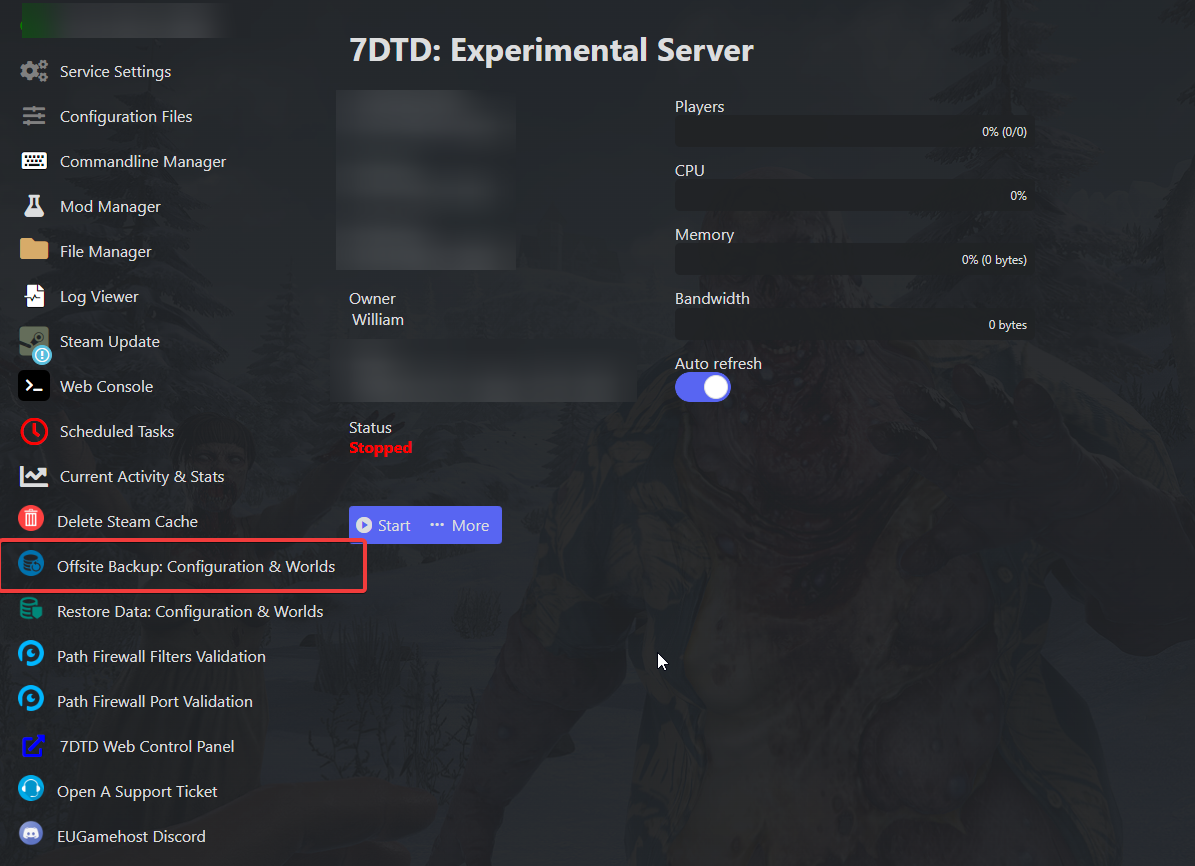Click the Delete Steam Cache trash icon

[x=31, y=519]
